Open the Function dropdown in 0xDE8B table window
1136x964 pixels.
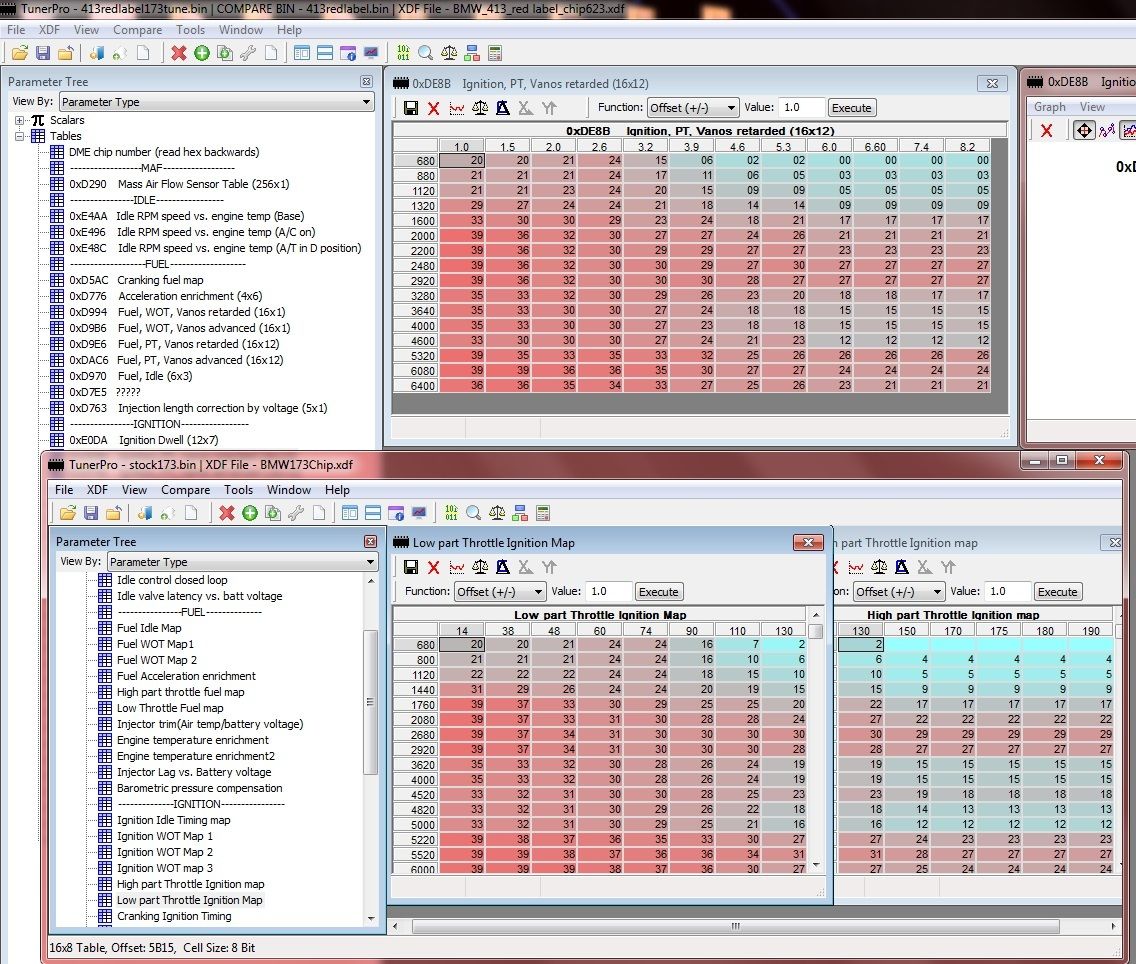coord(692,108)
